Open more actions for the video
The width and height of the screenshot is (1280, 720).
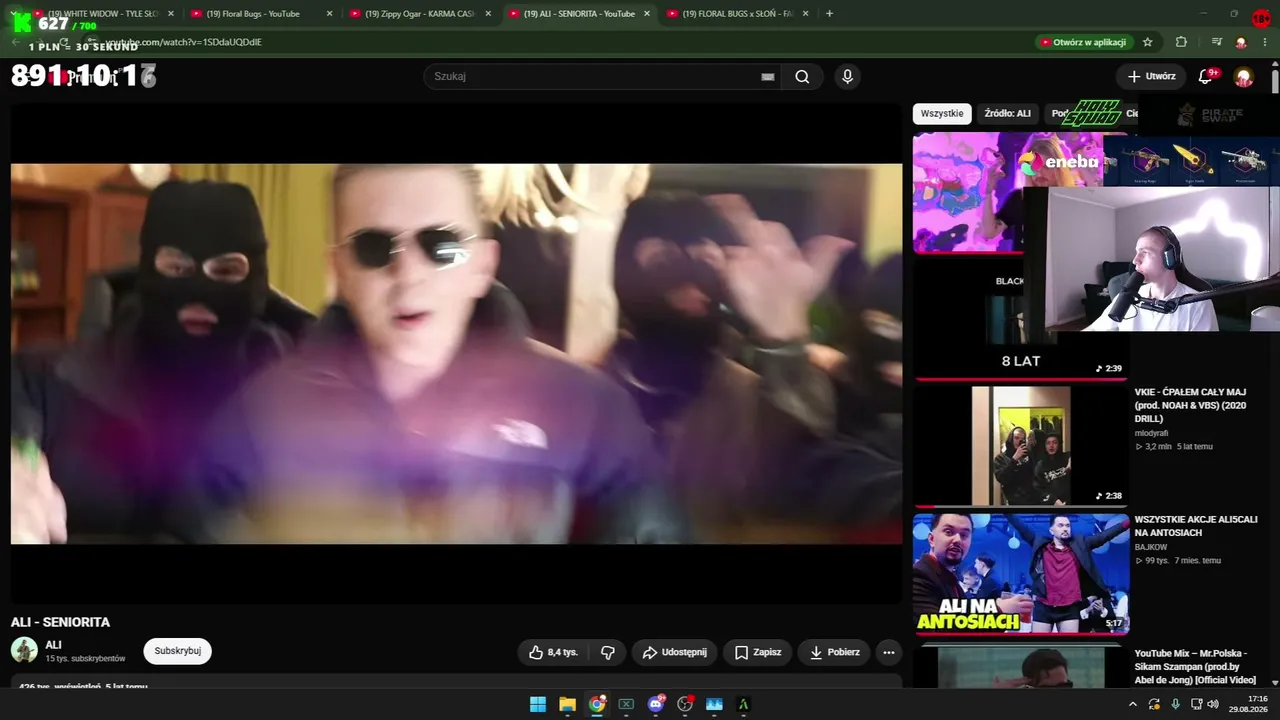888,652
